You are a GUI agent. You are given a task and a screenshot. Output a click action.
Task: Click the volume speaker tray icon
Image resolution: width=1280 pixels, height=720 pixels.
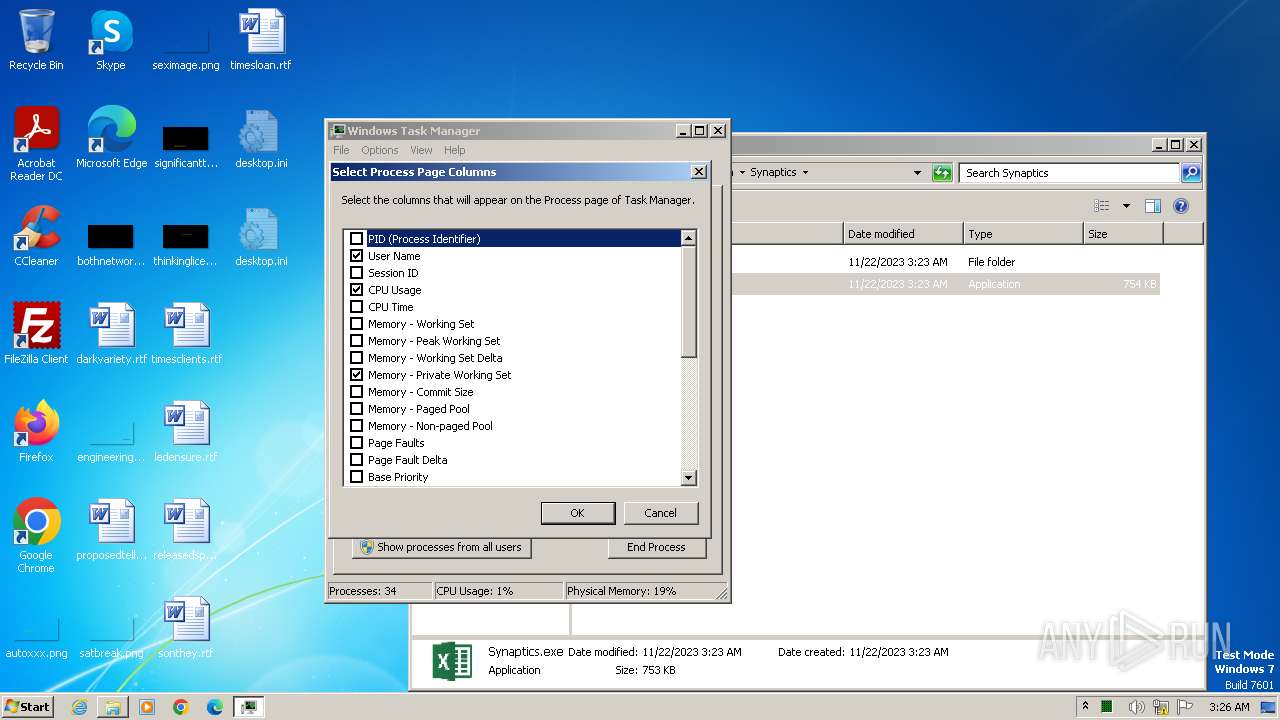click(1136, 707)
